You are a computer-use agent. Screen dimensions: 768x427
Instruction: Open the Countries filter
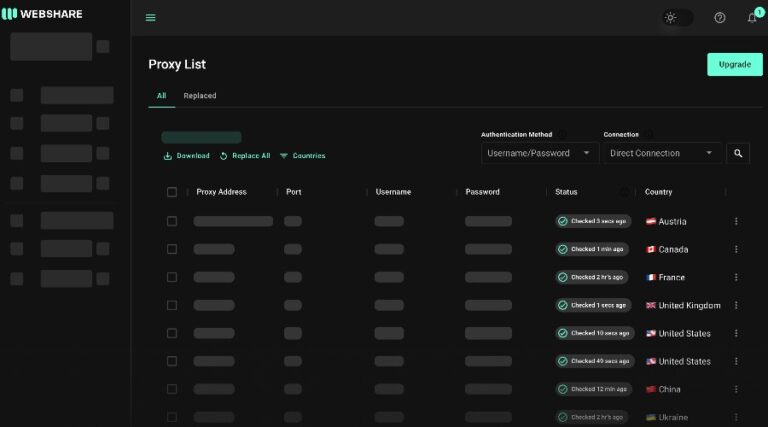(303, 156)
